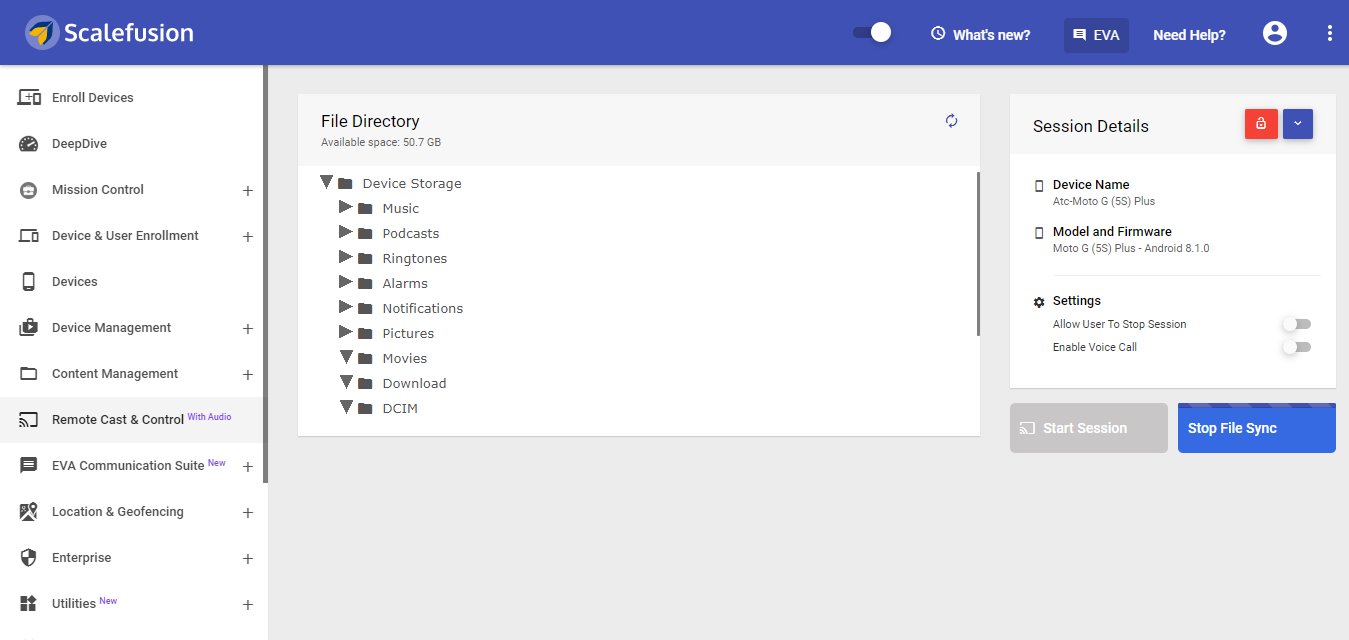Click the red lock button in Session Details

pos(1261,124)
